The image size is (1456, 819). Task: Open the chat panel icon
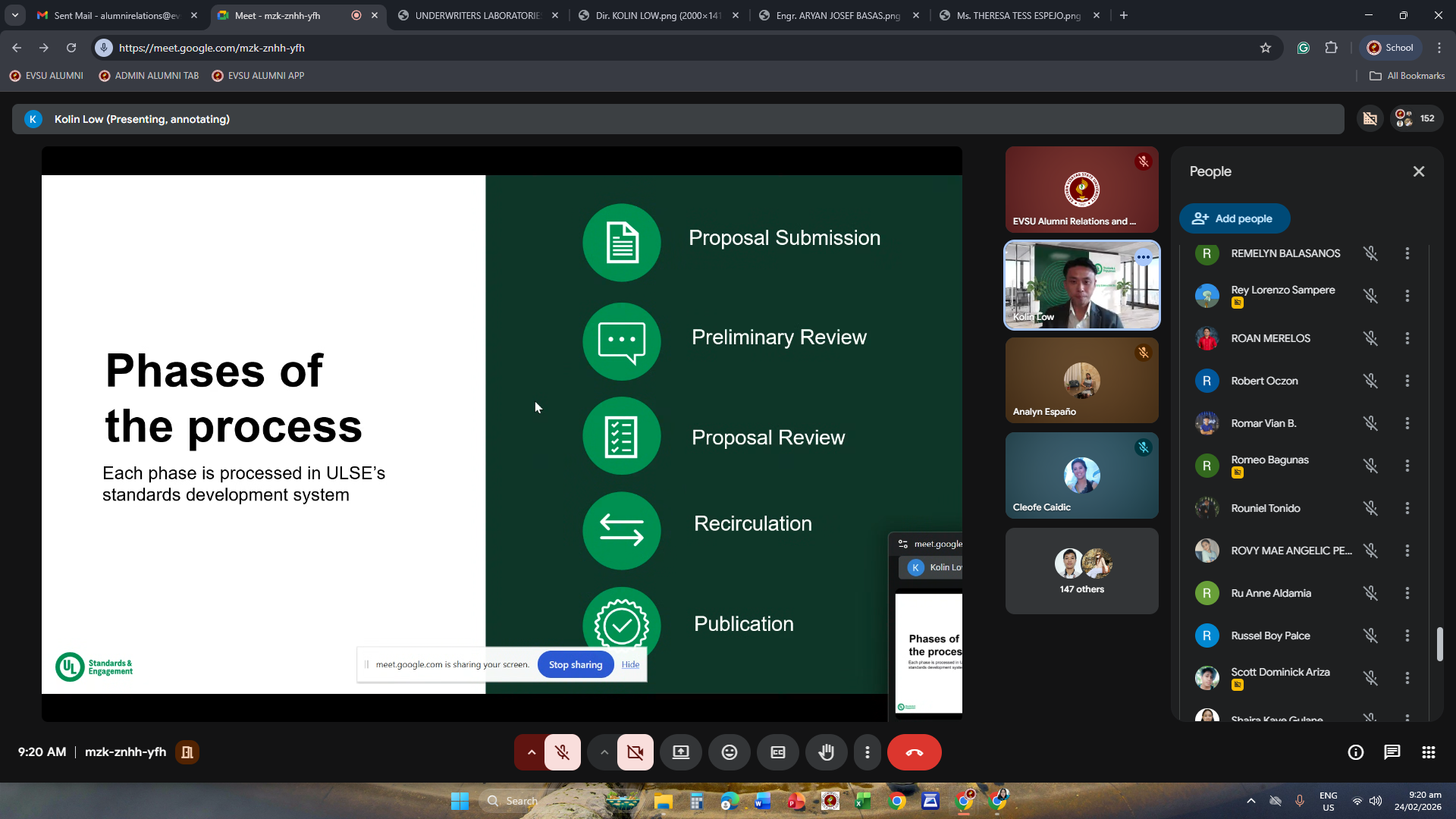coord(1392,752)
